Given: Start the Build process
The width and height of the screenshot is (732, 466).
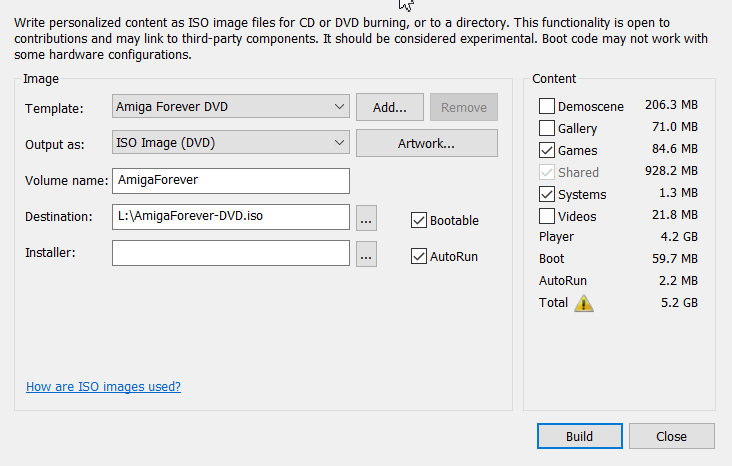Looking at the screenshot, I should [579, 436].
